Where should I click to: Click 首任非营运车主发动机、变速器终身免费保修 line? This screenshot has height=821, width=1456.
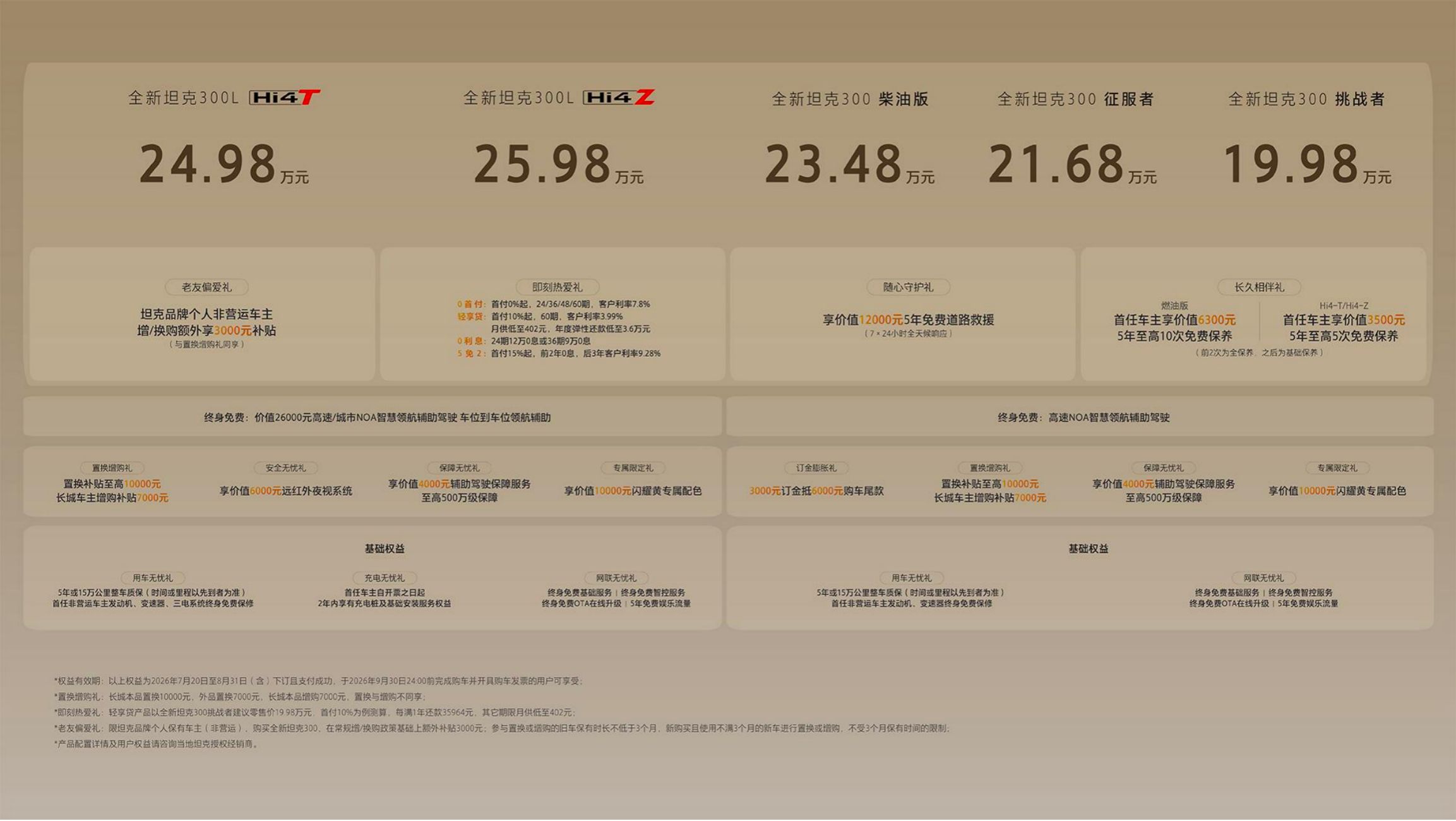pyautogui.click(x=911, y=604)
